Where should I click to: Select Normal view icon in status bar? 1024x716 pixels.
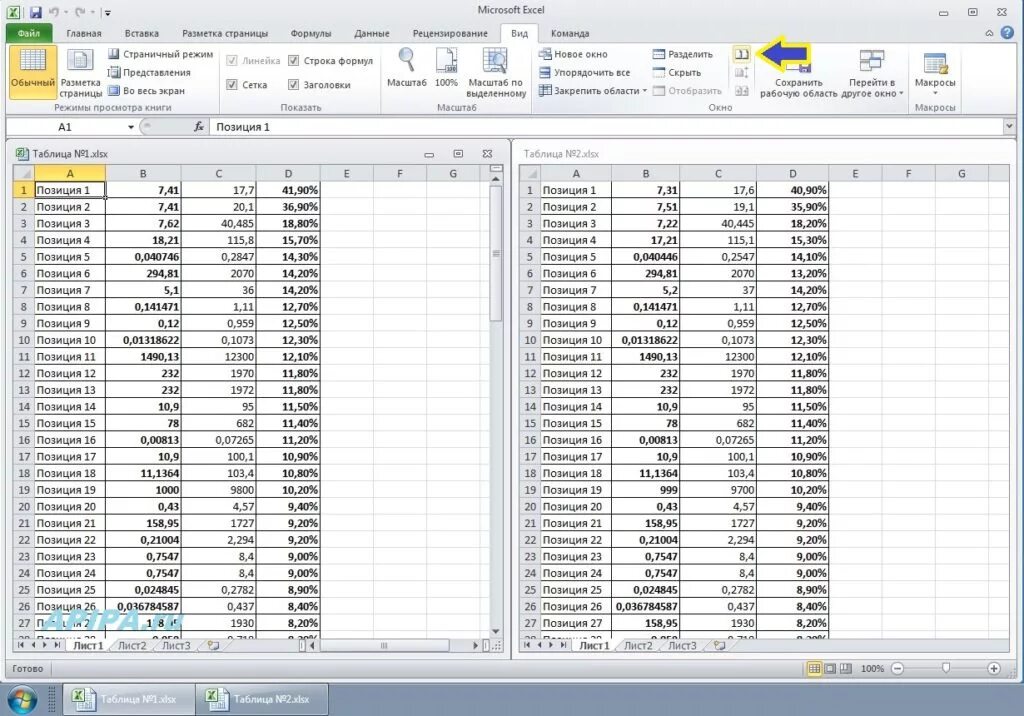coord(814,668)
